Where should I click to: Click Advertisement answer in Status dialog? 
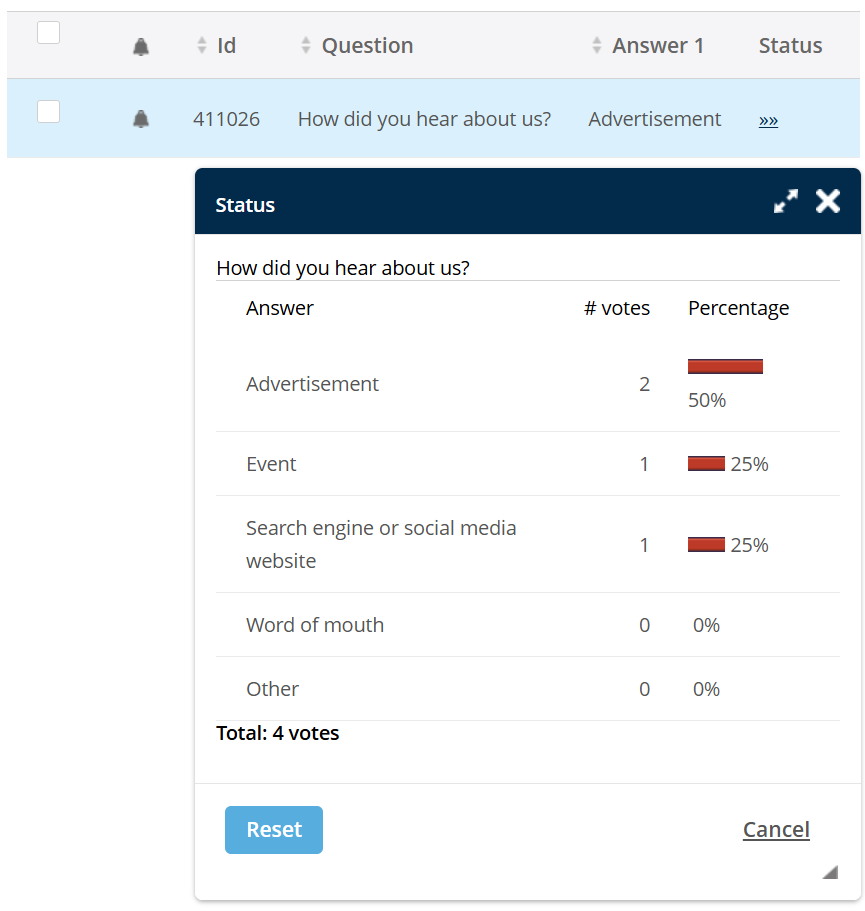pos(312,384)
